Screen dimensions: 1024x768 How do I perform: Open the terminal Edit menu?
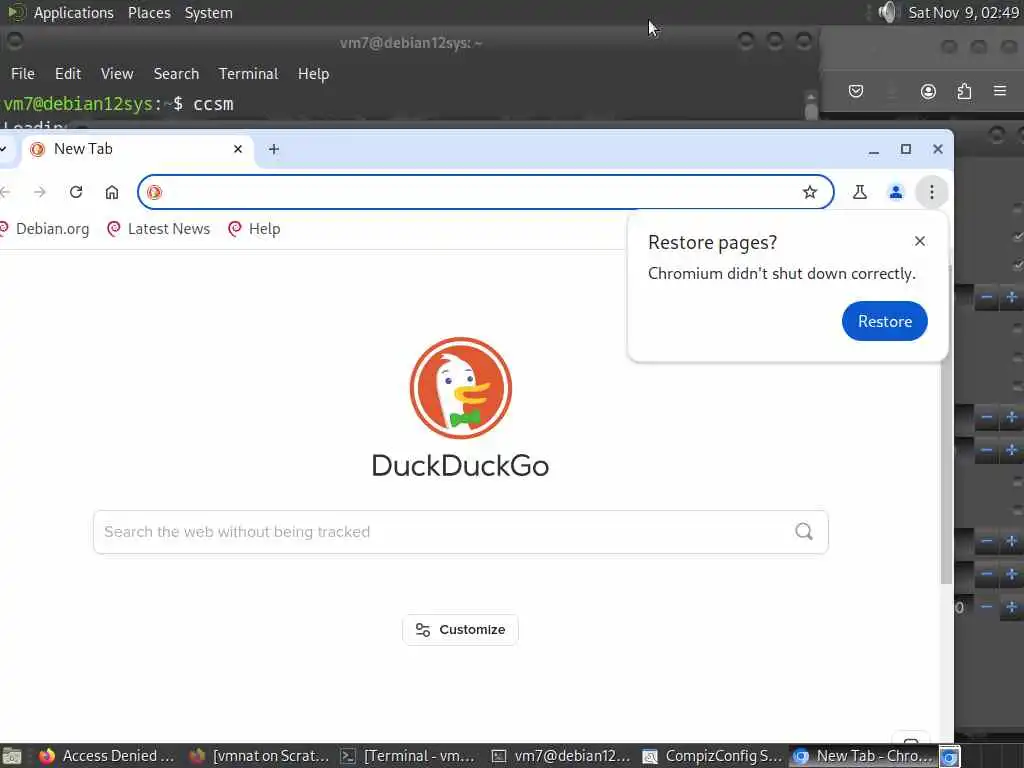click(x=68, y=74)
